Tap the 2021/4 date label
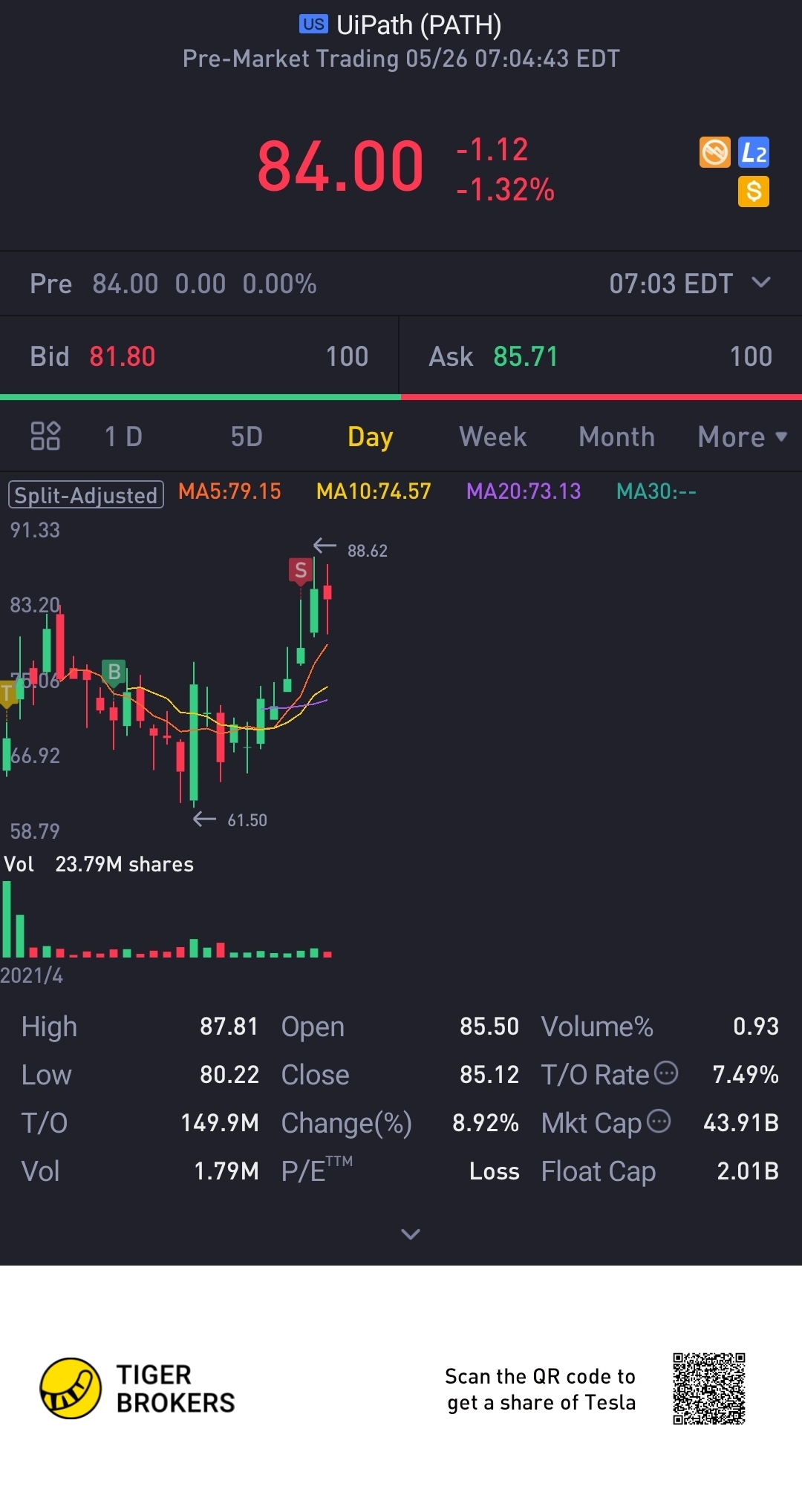The width and height of the screenshot is (802, 1512). 32,975
